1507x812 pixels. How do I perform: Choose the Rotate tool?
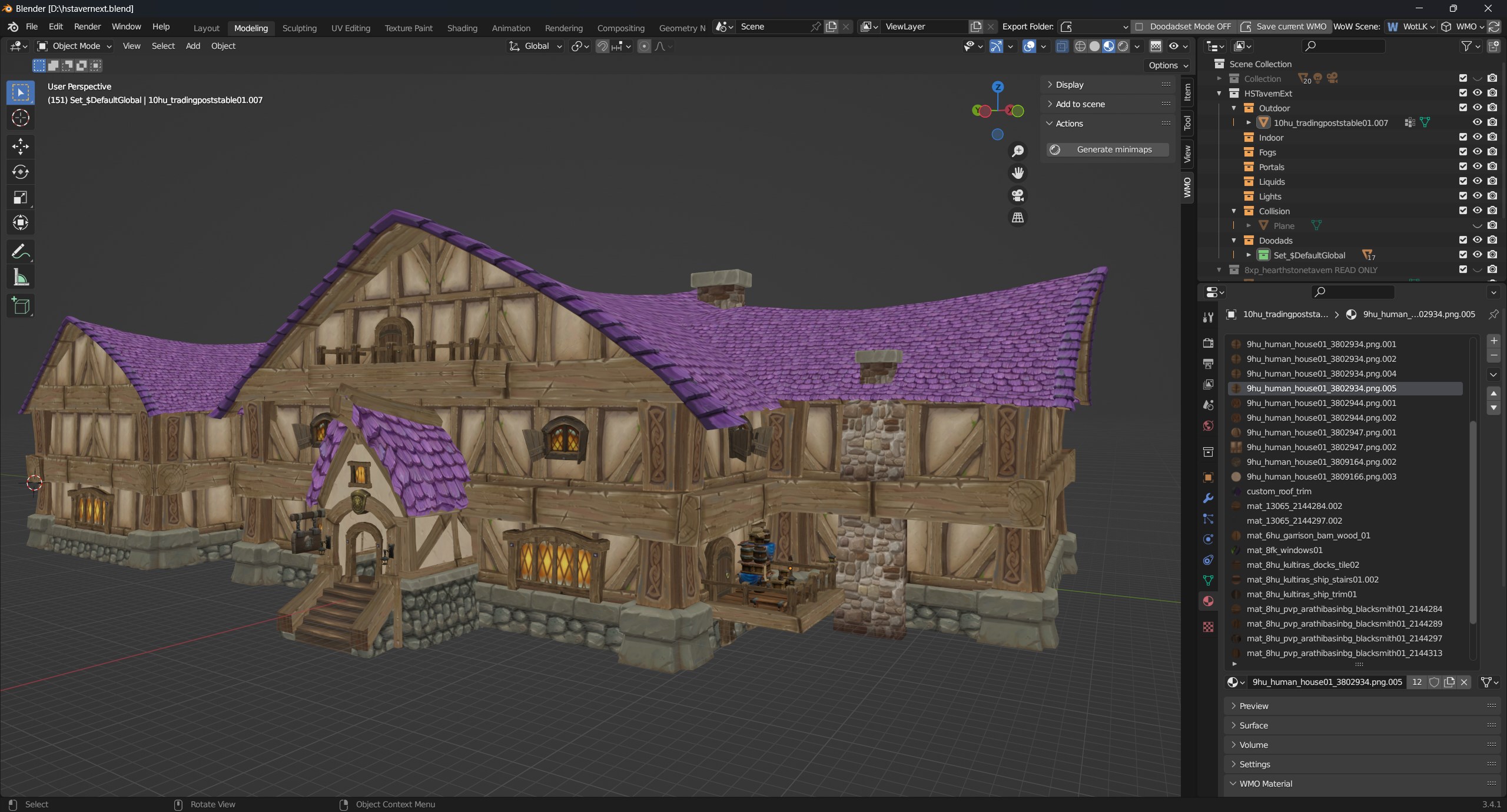21,172
